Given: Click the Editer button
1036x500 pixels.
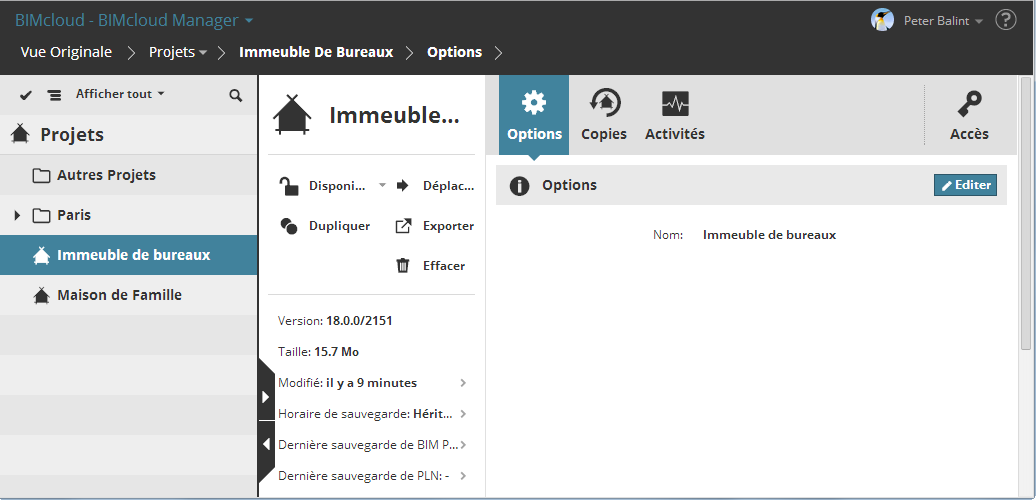Looking at the screenshot, I should [965, 185].
